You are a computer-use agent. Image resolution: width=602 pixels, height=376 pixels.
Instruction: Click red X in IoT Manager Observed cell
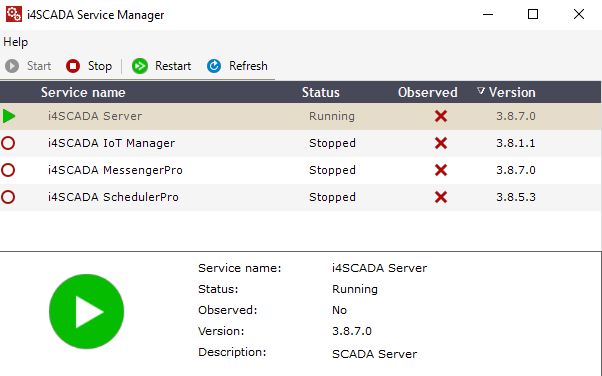coord(441,143)
